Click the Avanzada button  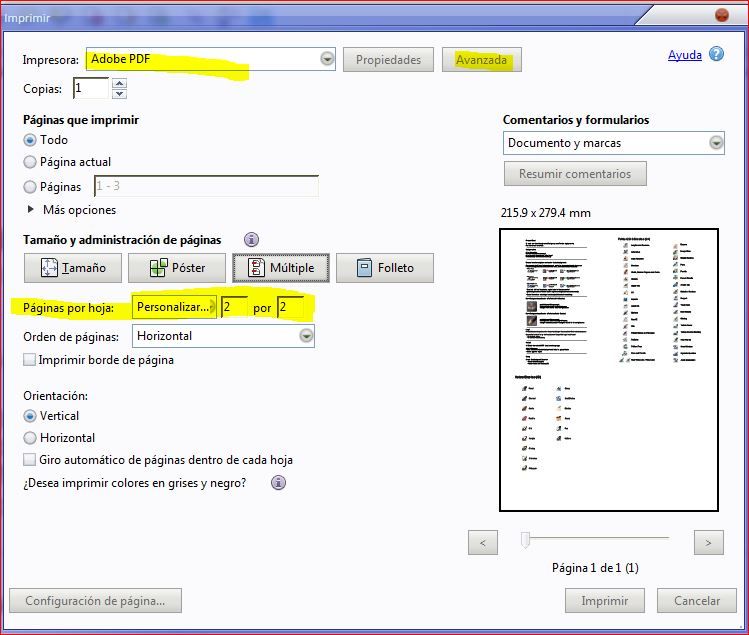pos(482,60)
